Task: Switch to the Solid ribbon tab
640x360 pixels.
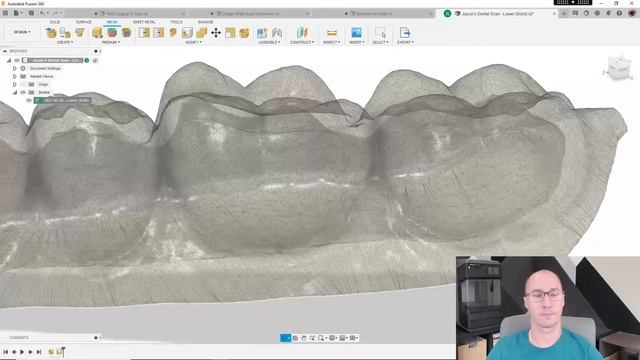Action: pos(55,22)
